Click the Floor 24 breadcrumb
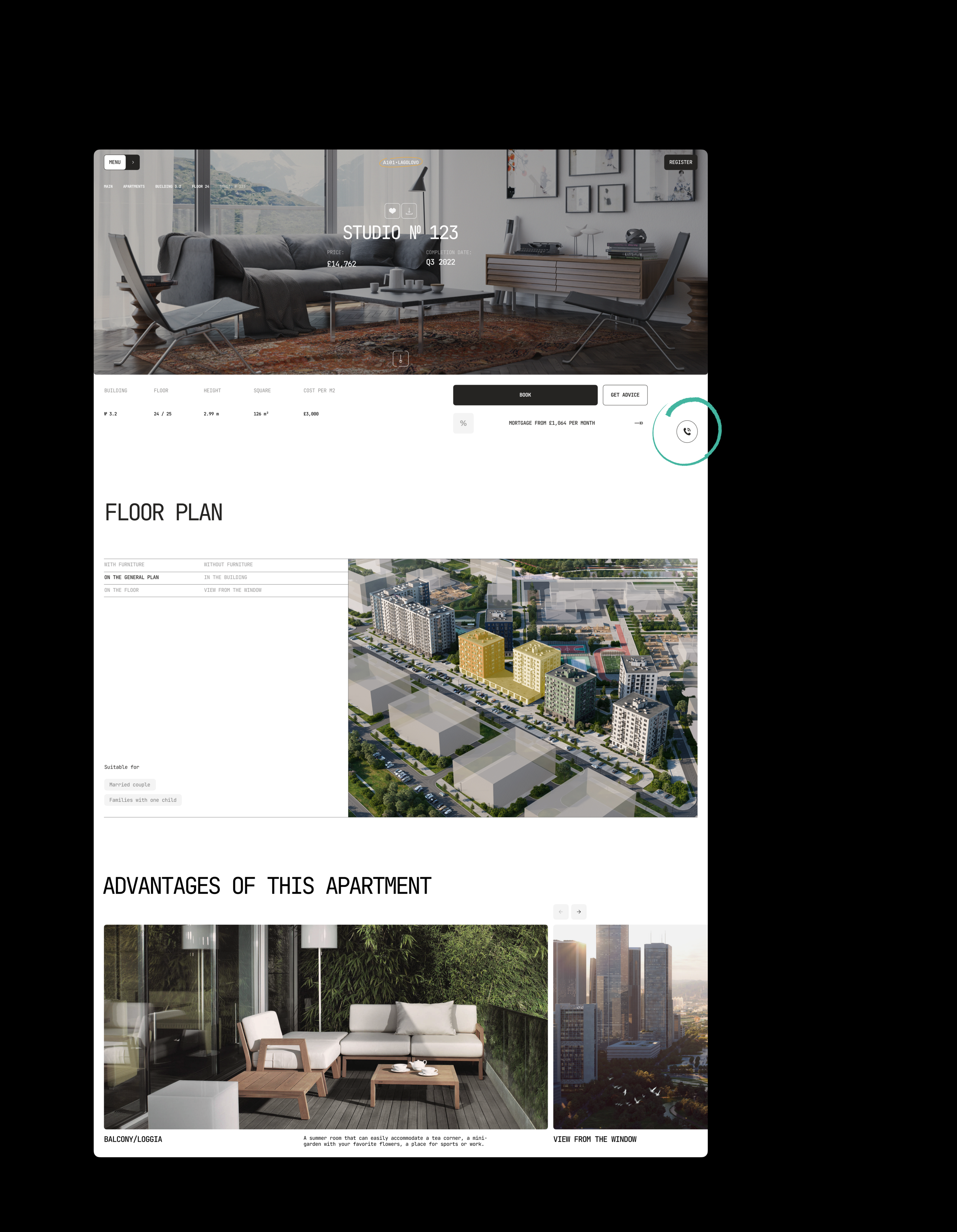The image size is (957, 1232). 200,187
